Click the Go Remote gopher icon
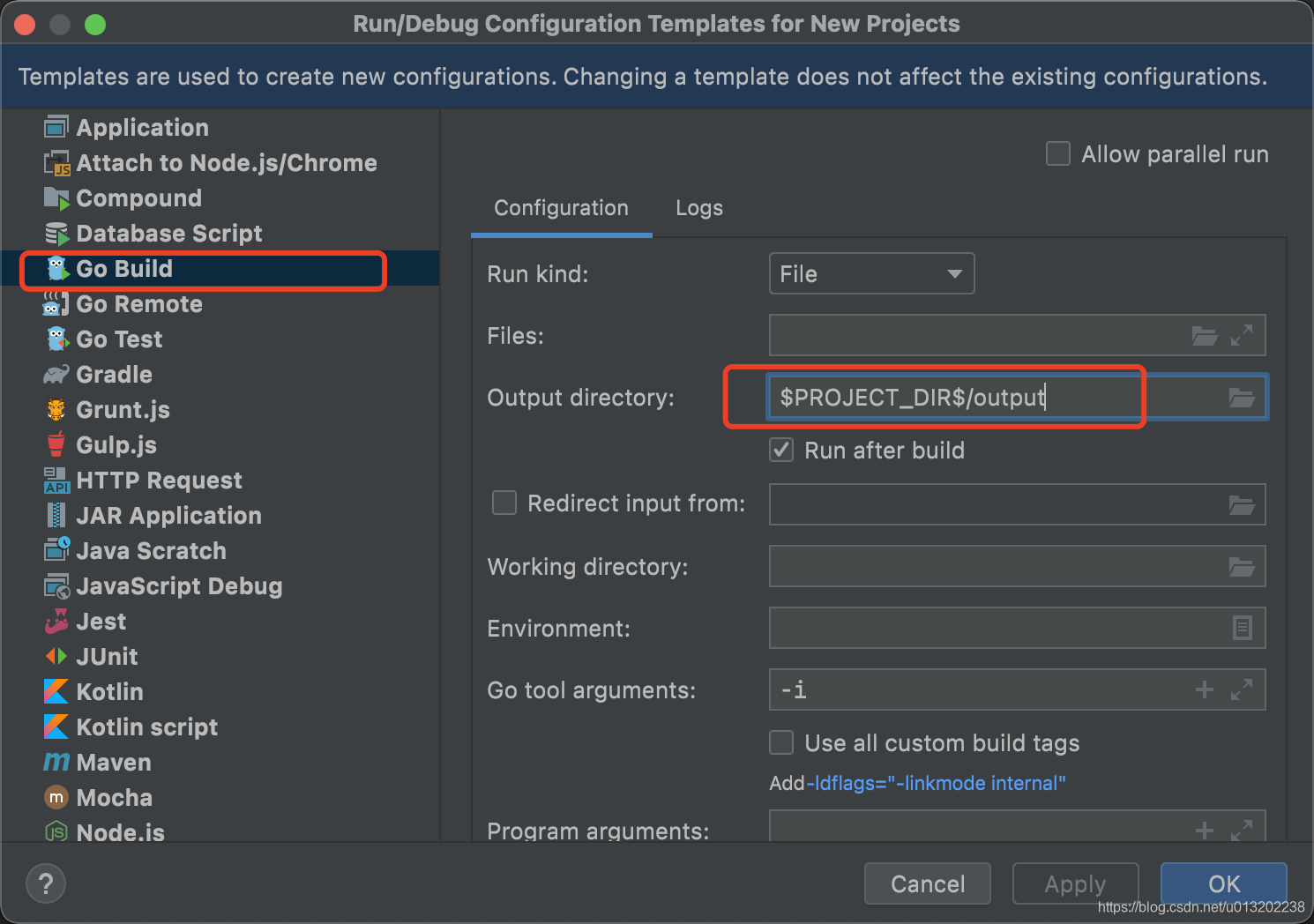Image resolution: width=1314 pixels, height=924 pixels. 56,304
